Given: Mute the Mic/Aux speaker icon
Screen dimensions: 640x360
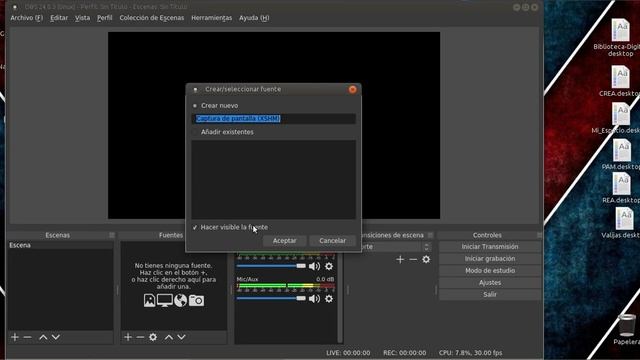Looking at the screenshot, I should tap(314, 299).
